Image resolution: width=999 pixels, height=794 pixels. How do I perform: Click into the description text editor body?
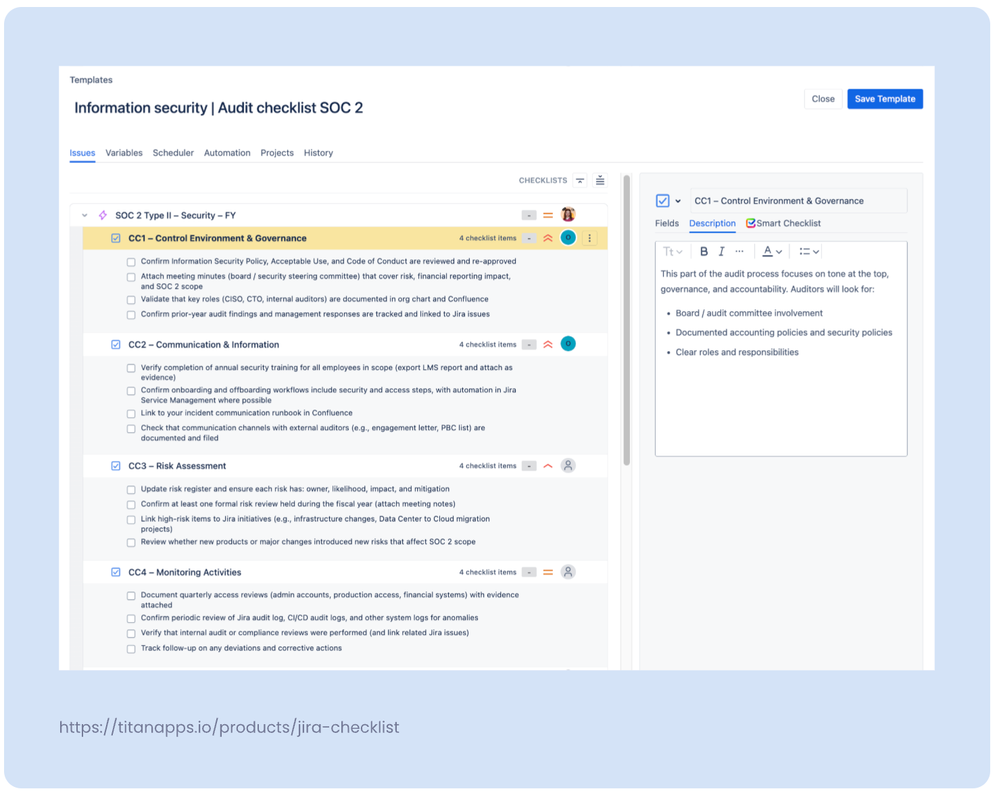click(780, 358)
